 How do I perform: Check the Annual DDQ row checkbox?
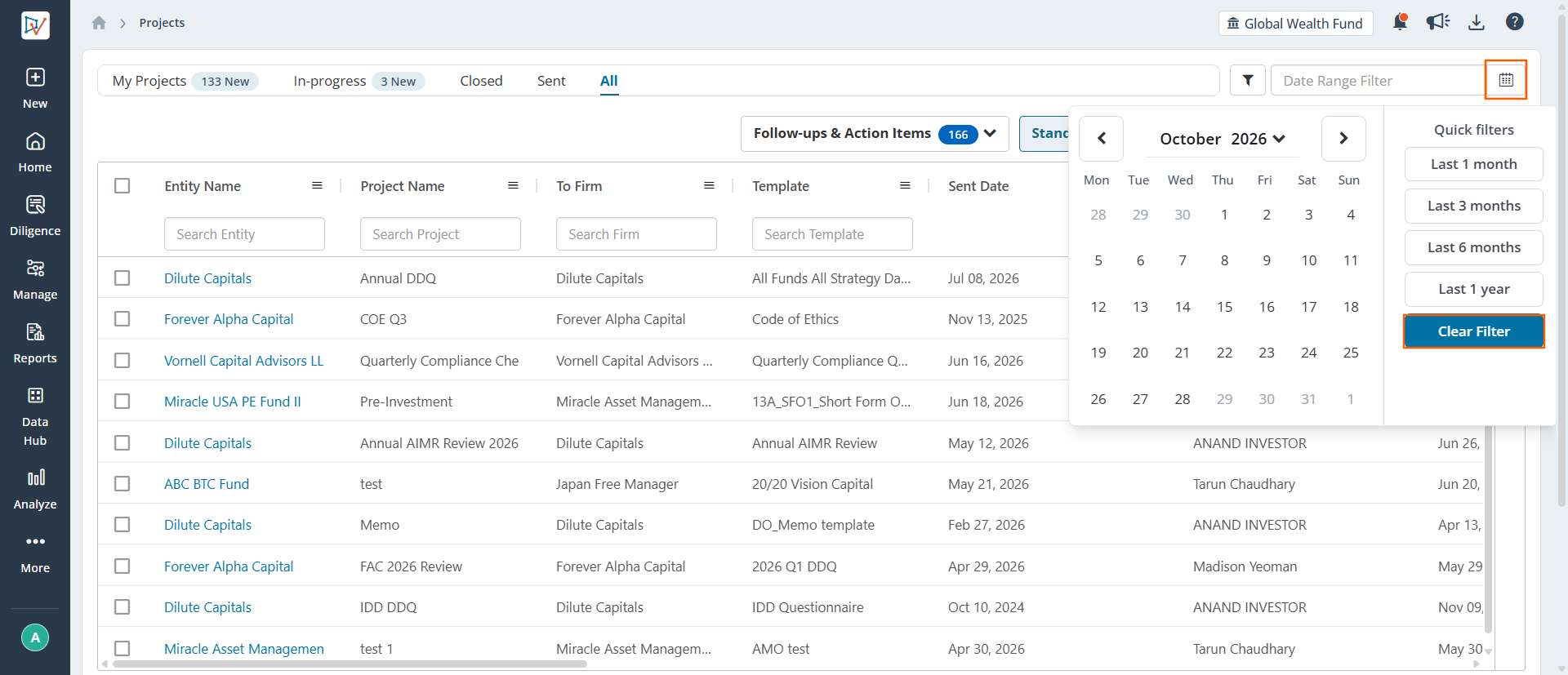[122, 278]
